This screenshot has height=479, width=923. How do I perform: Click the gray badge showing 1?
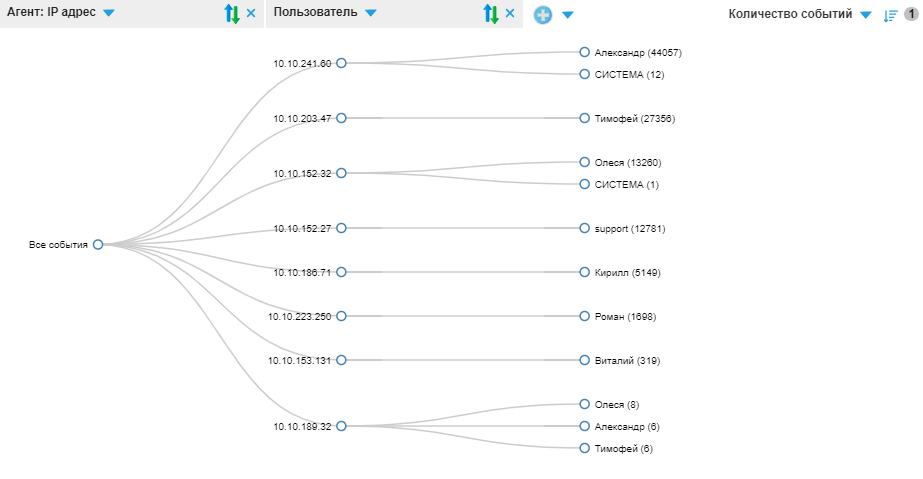point(911,15)
